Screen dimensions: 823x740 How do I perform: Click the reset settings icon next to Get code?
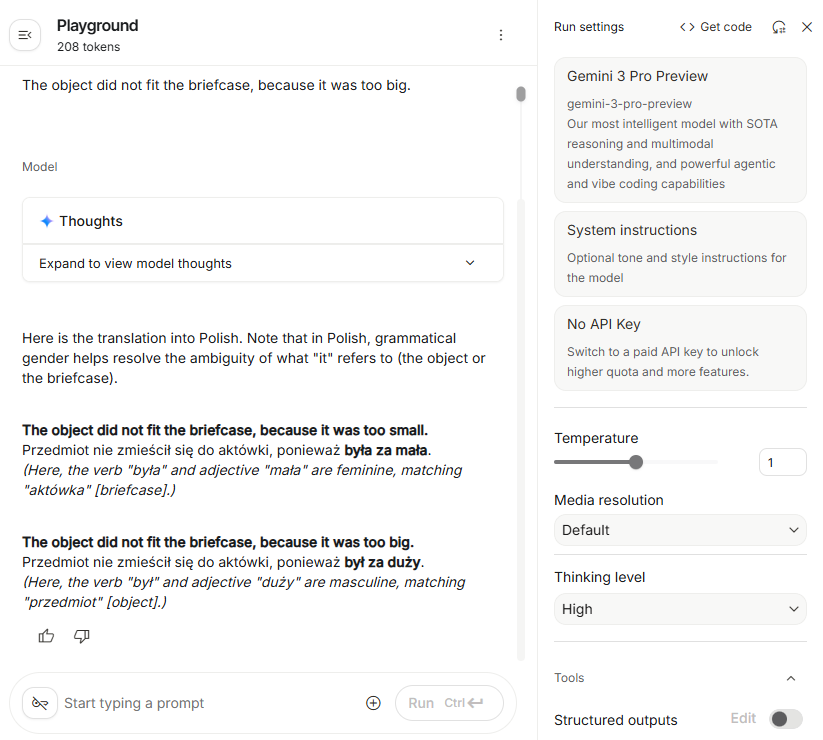click(779, 27)
